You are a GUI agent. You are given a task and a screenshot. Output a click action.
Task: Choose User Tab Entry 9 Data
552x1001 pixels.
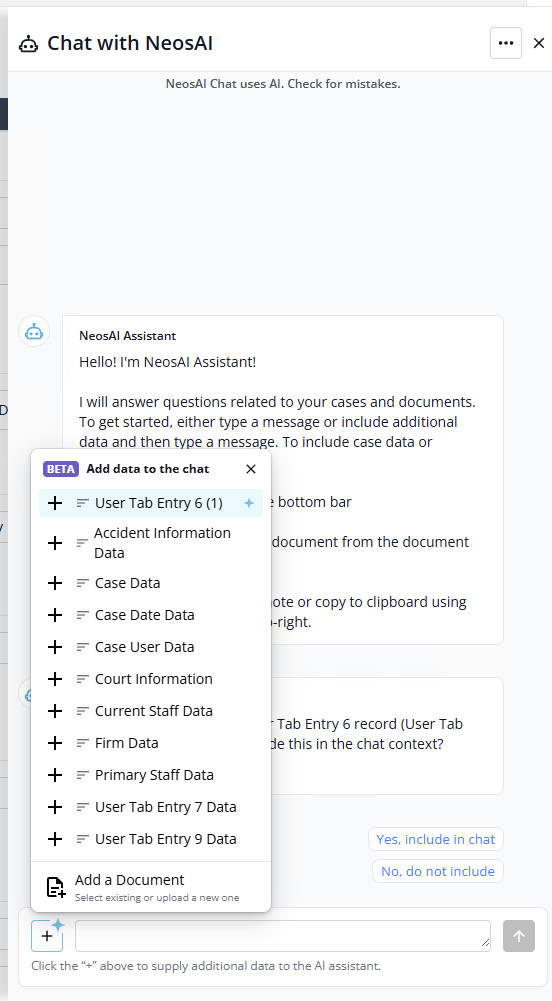pos(151,838)
